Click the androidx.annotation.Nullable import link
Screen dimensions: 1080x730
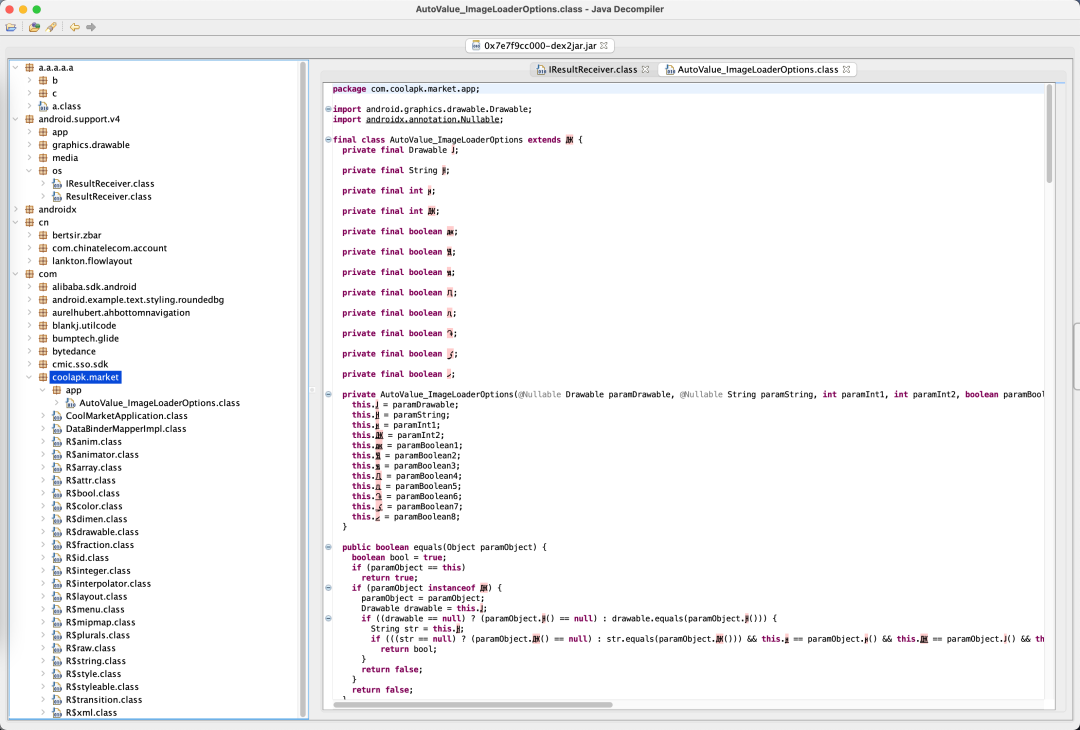click(x=433, y=119)
